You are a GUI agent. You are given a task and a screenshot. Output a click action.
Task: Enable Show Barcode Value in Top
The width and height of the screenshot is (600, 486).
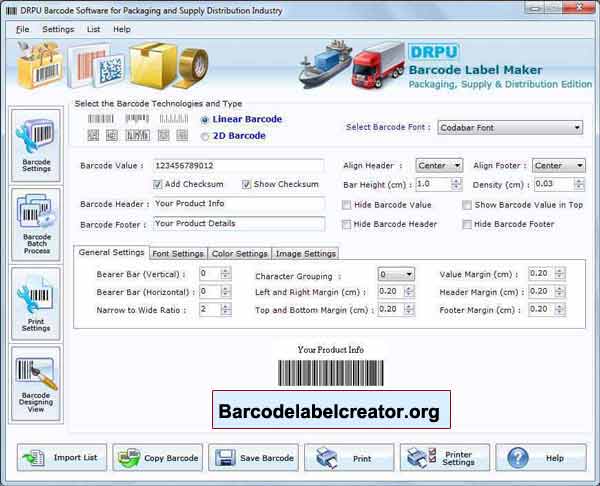[x=466, y=205]
